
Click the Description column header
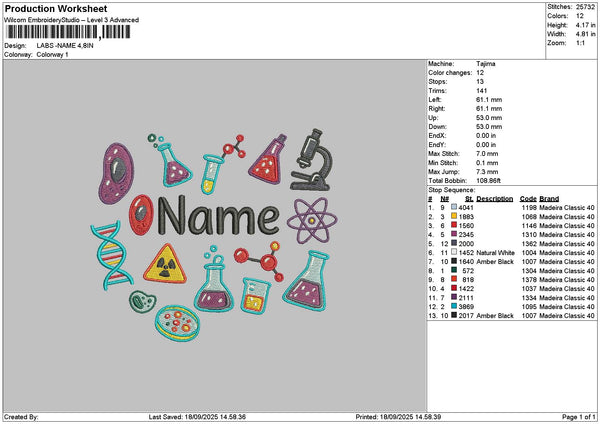point(494,198)
